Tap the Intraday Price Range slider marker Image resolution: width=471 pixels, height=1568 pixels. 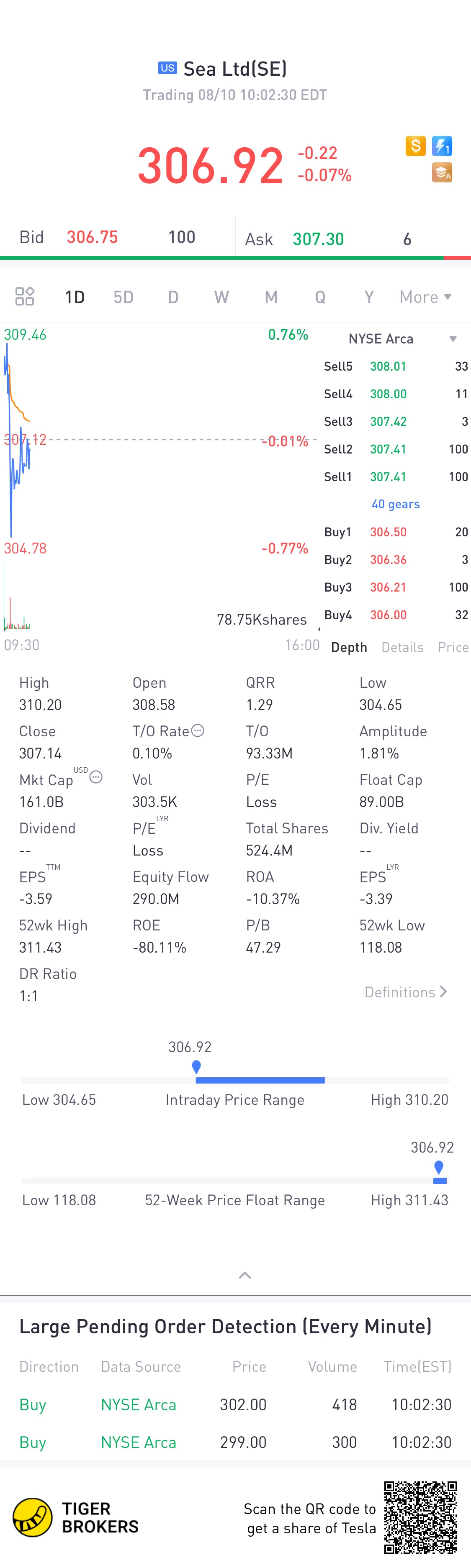point(196,1067)
